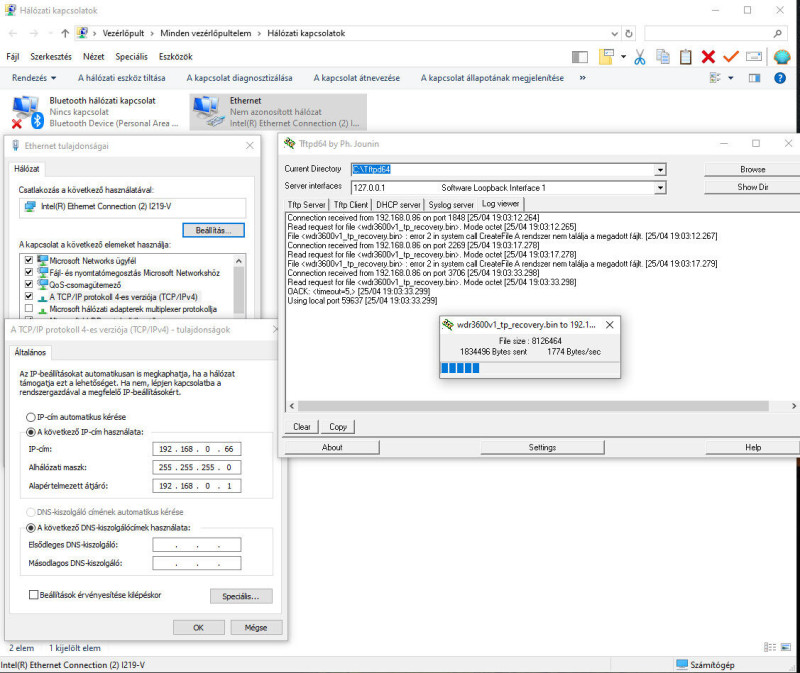Click the globe shell icon in toolbar
The image size is (800, 673).
(782, 57)
